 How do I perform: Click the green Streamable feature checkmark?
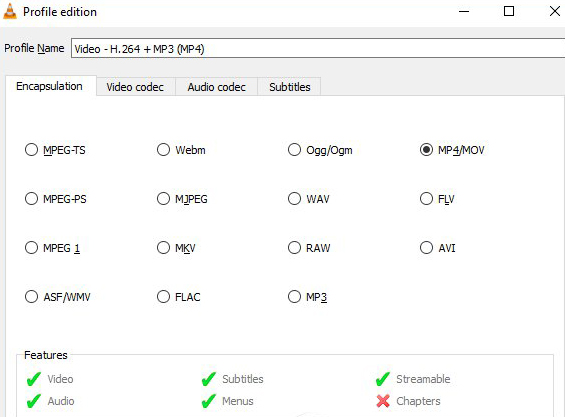click(383, 379)
